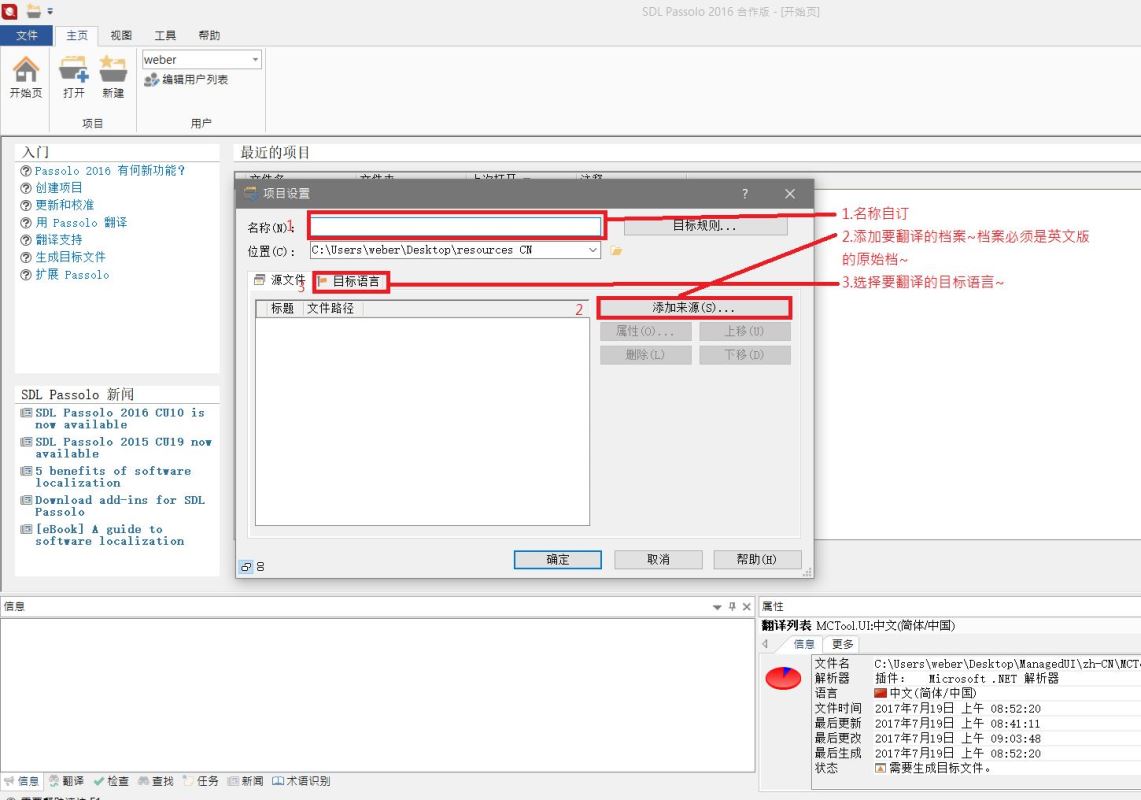Select the 信息 tab at bottom panel
The image size is (1141, 800).
point(22,781)
